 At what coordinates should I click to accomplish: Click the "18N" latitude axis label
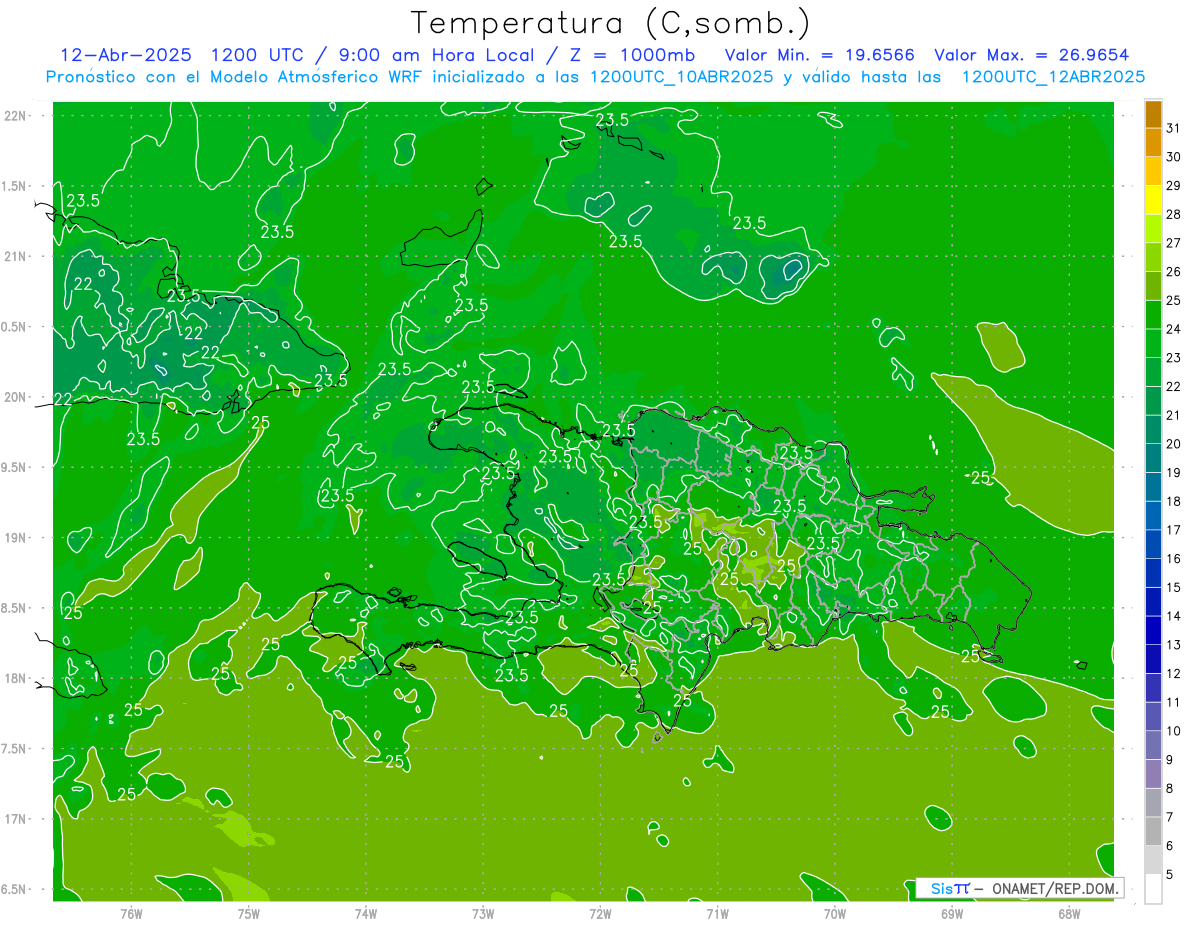(14, 678)
